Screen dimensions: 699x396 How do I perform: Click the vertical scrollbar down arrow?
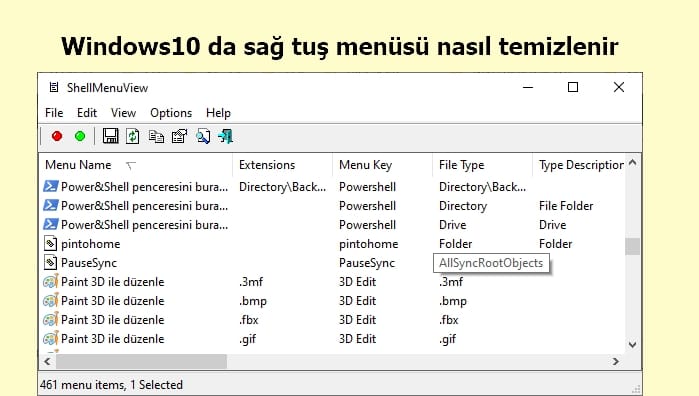click(633, 344)
